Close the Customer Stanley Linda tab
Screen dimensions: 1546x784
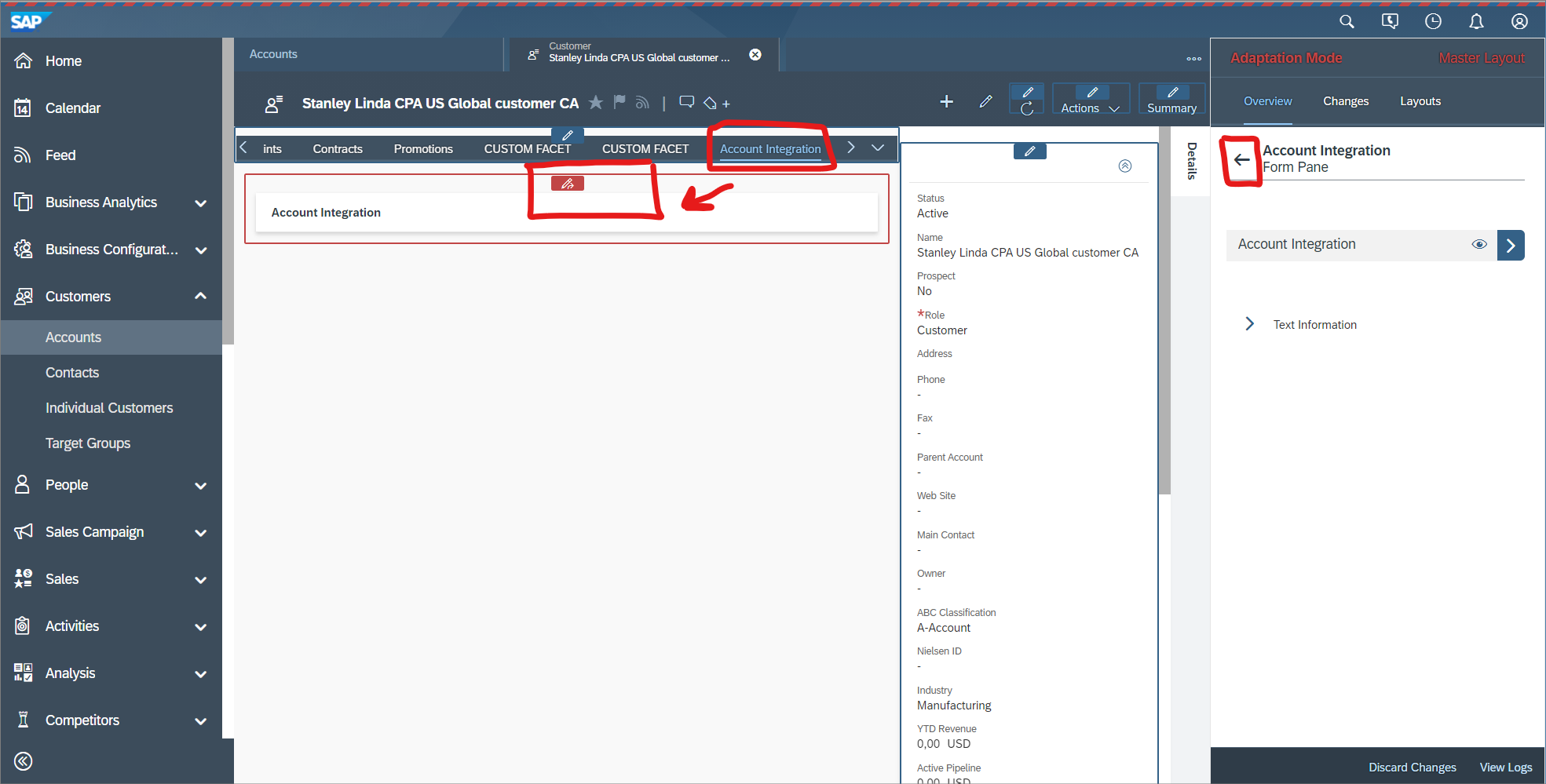click(x=755, y=55)
